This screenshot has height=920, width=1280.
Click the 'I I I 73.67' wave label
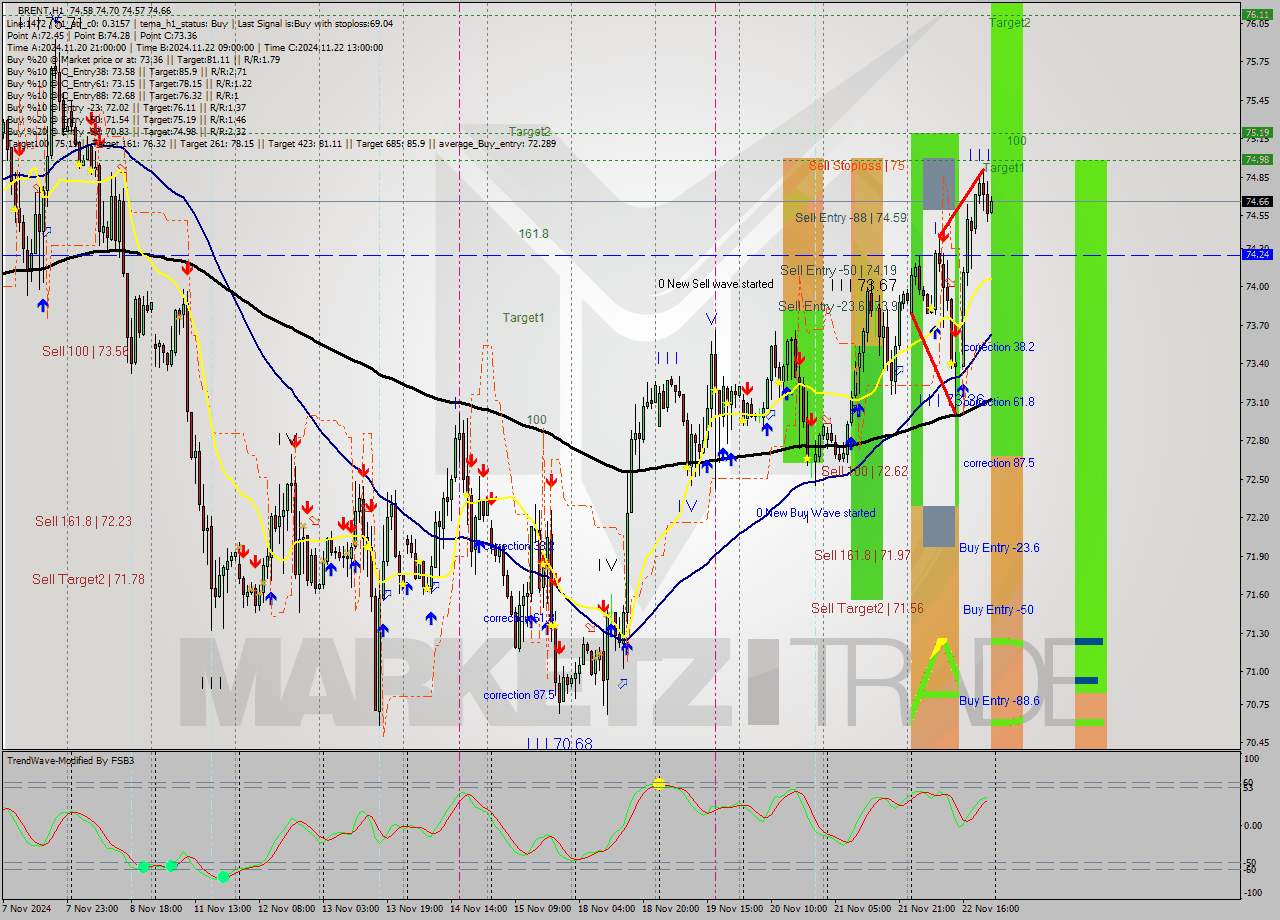(862, 286)
